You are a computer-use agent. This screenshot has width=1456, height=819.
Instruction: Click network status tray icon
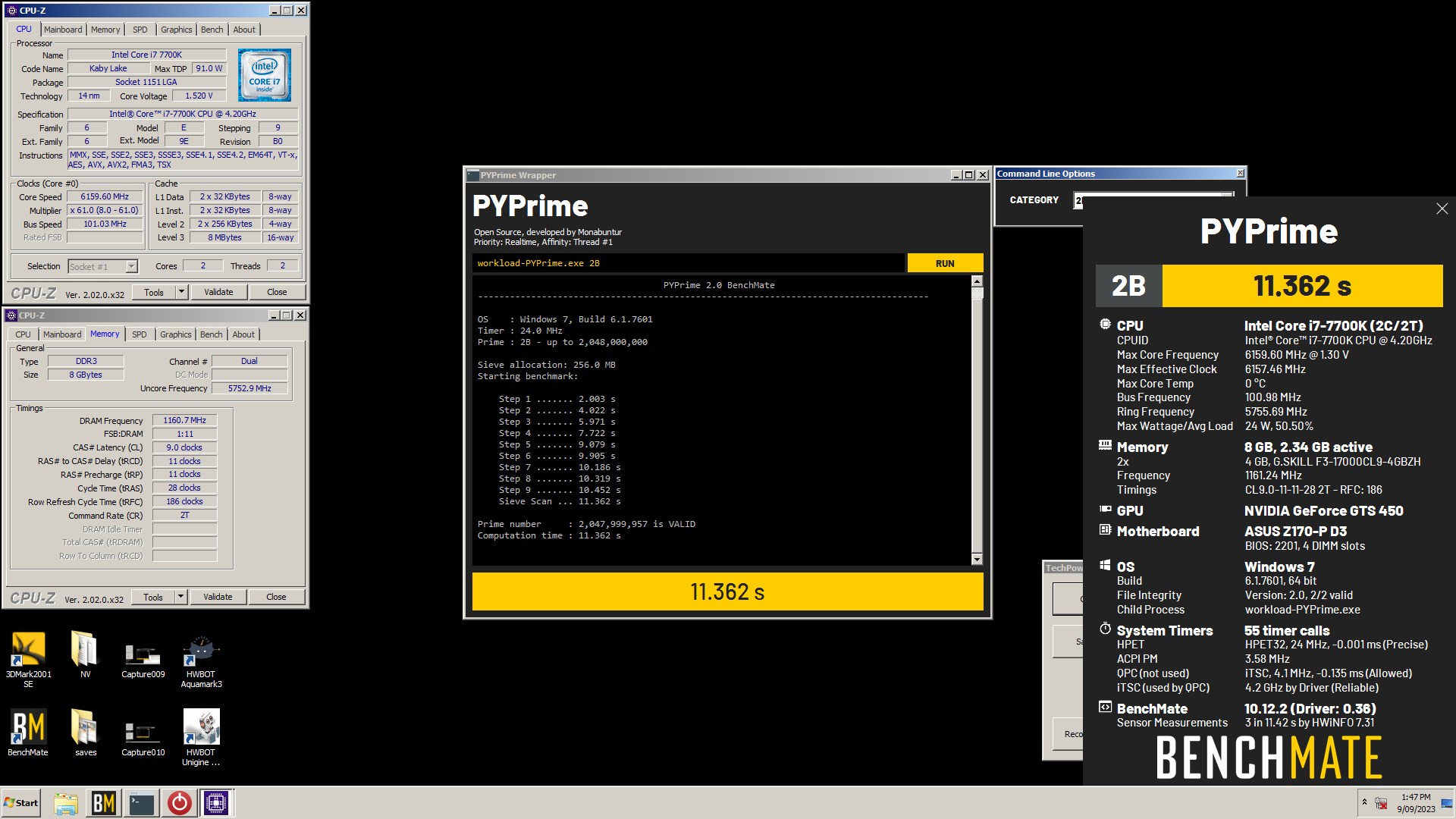tap(1382, 803)
